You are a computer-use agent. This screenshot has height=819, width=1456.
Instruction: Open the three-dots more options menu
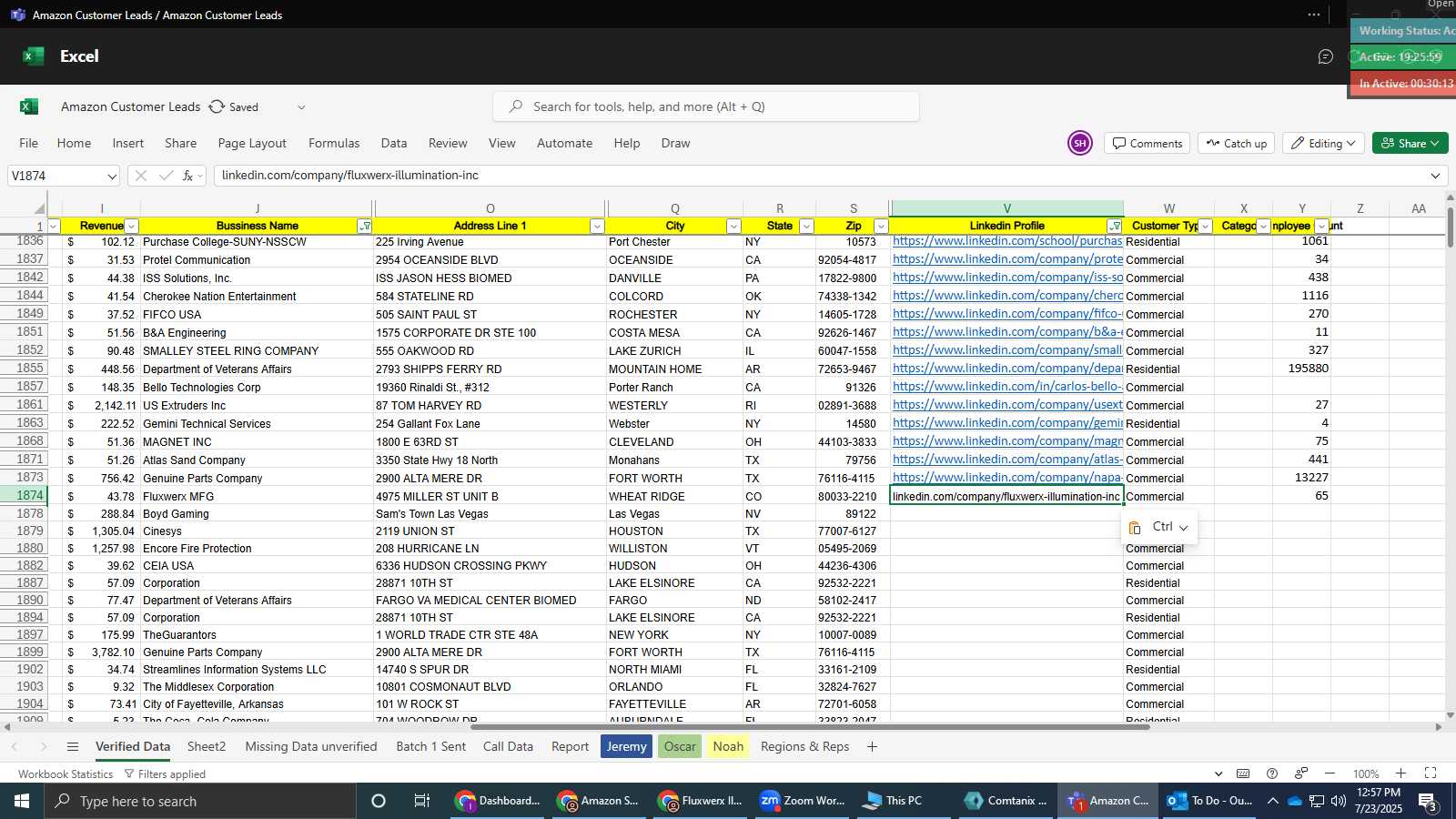pos(1314,15)
